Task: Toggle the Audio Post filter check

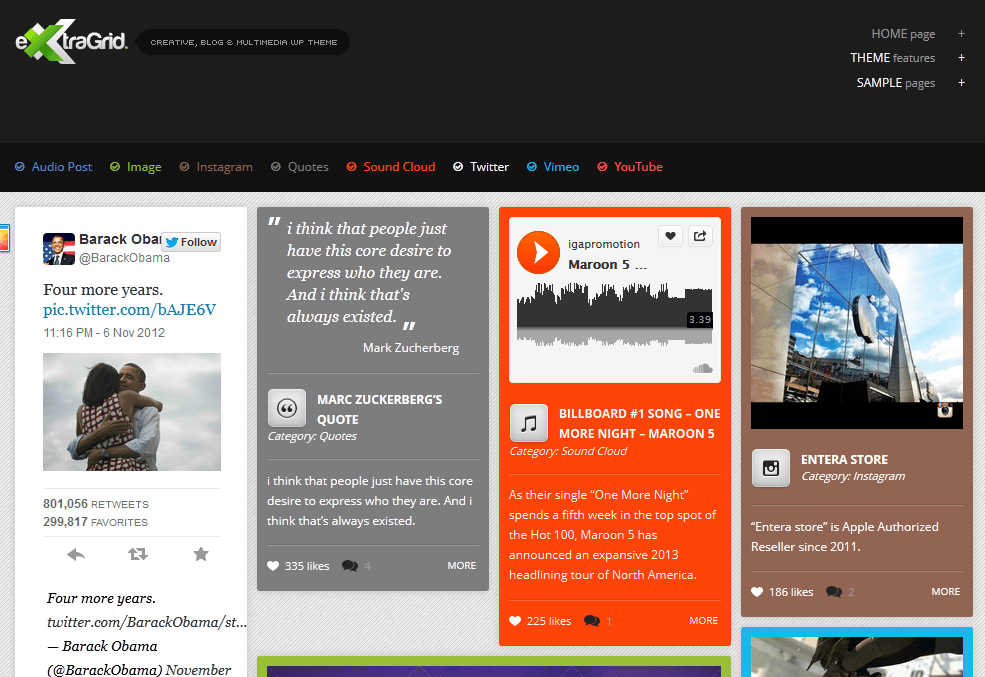Action: pyautogui.click(x=20, y=166)
